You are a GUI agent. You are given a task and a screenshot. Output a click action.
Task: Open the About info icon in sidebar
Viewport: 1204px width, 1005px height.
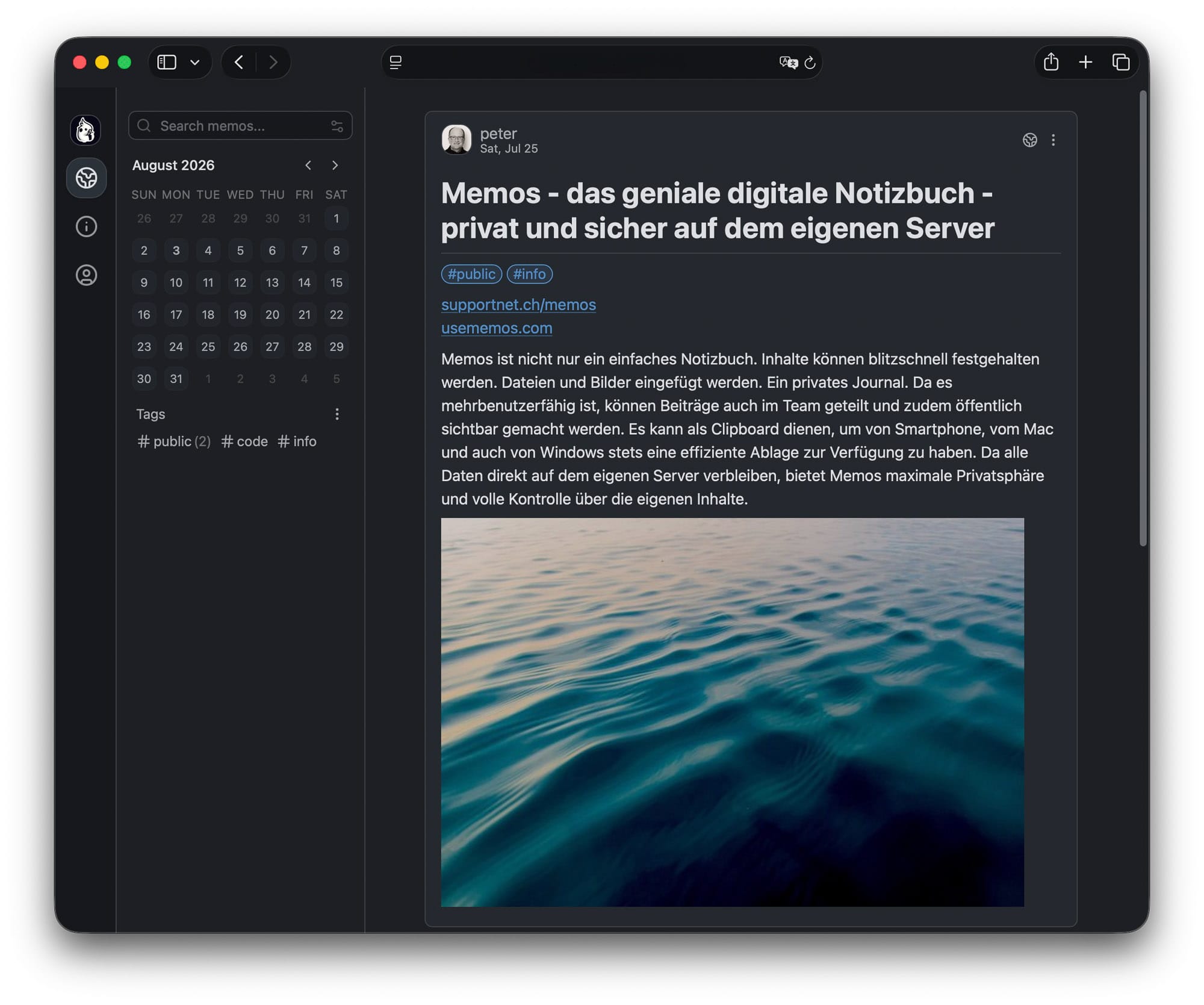[x=86, y=226]
